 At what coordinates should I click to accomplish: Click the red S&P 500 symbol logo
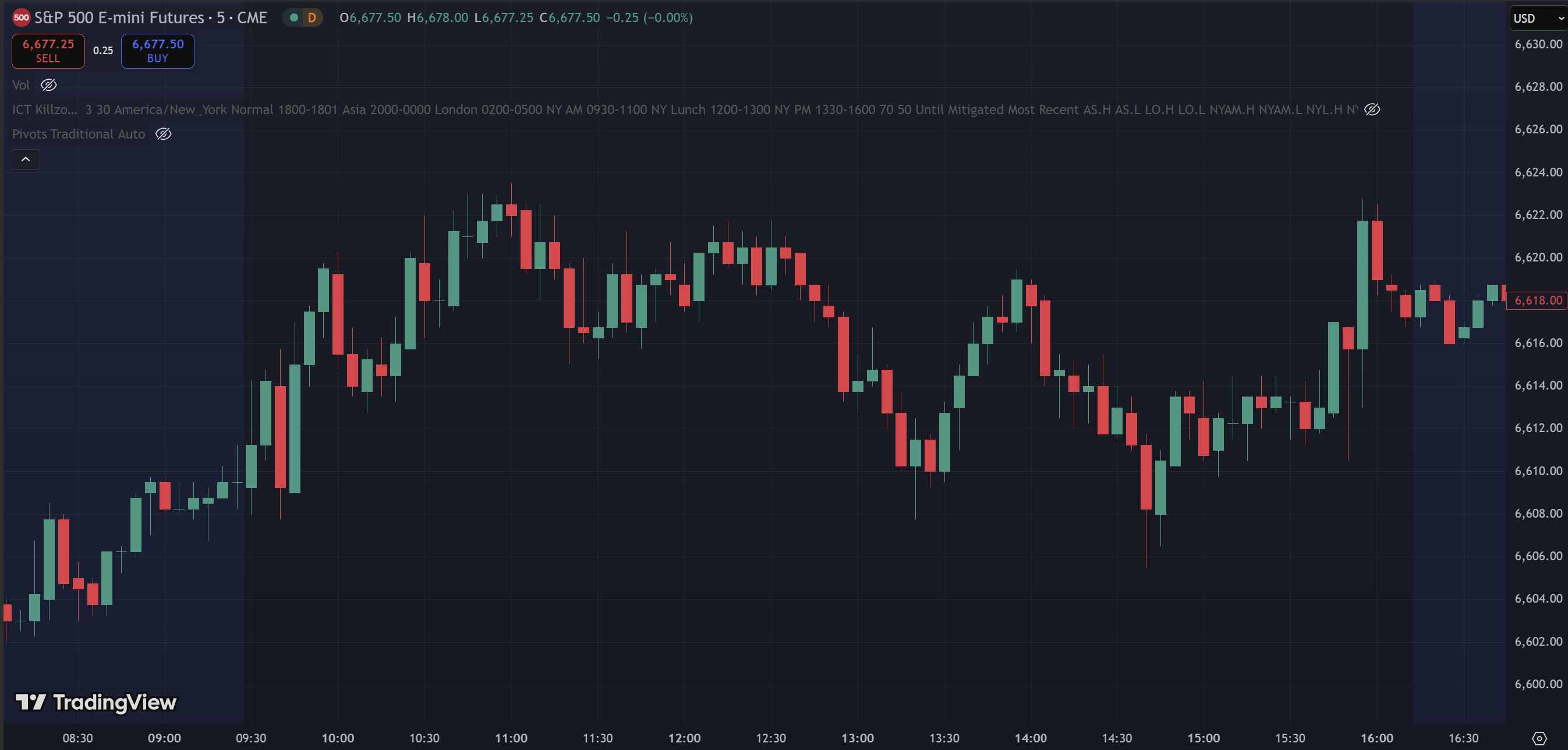(x=22, y=17)
